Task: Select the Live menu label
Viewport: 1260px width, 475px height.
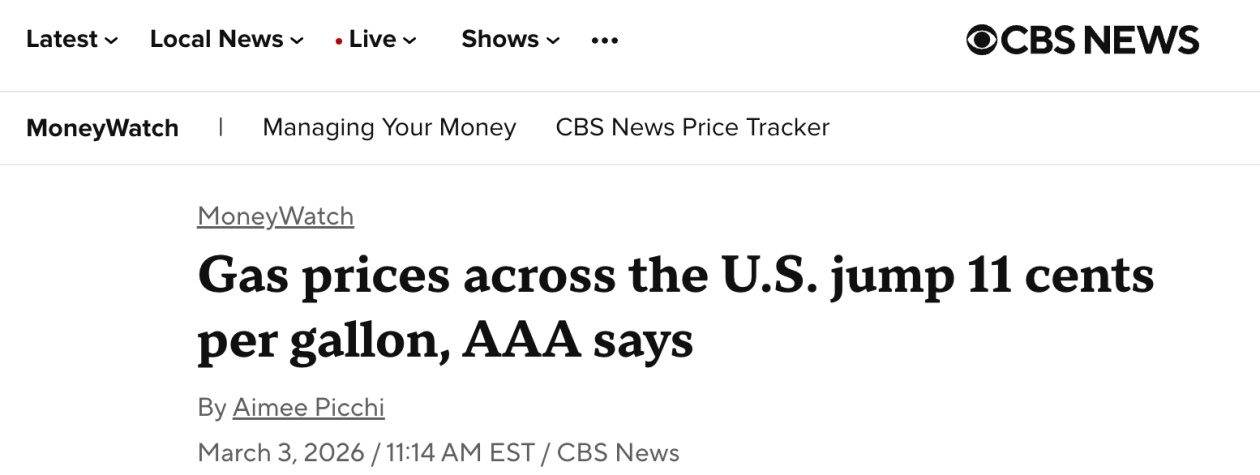Action: click(x=373, y=40)
